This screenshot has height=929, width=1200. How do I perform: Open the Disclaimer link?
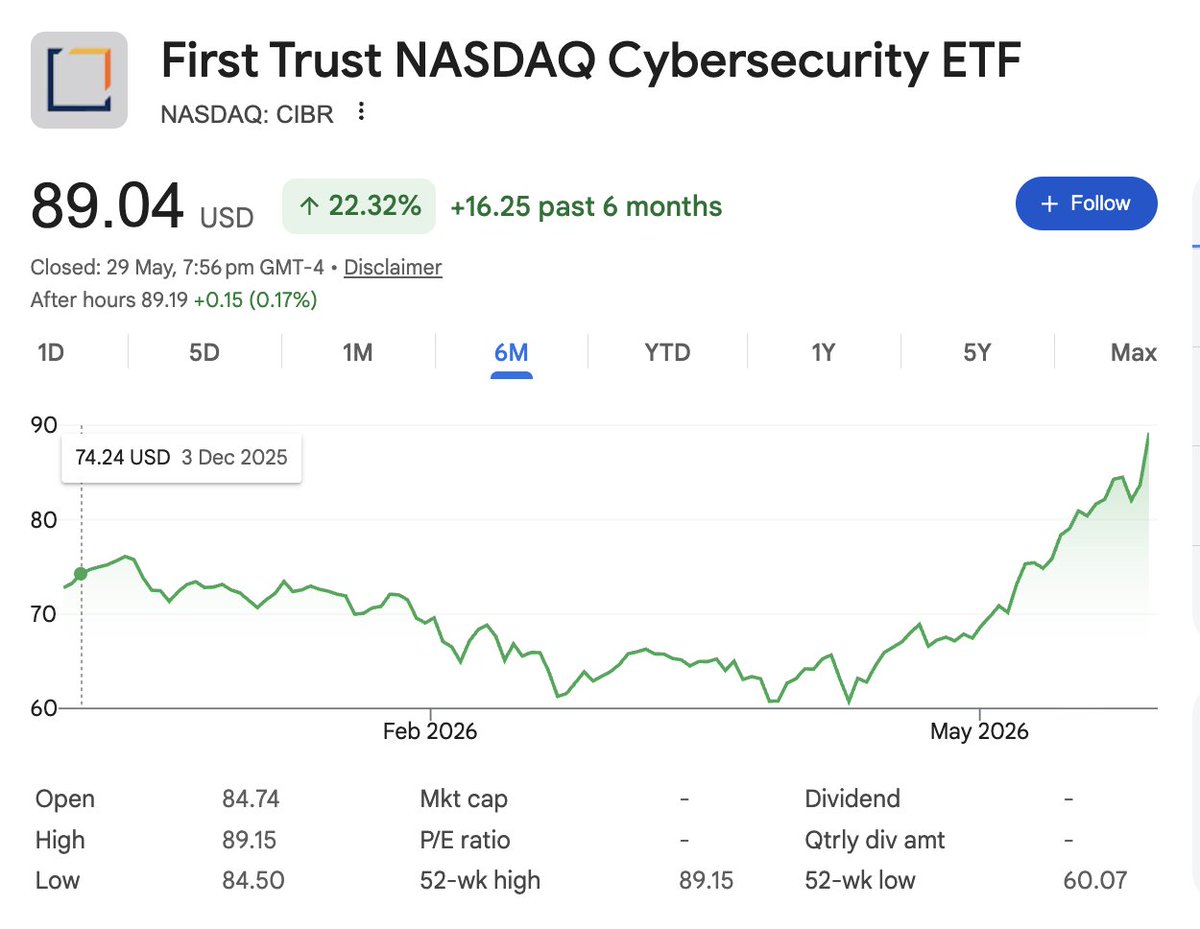(393, 267)
